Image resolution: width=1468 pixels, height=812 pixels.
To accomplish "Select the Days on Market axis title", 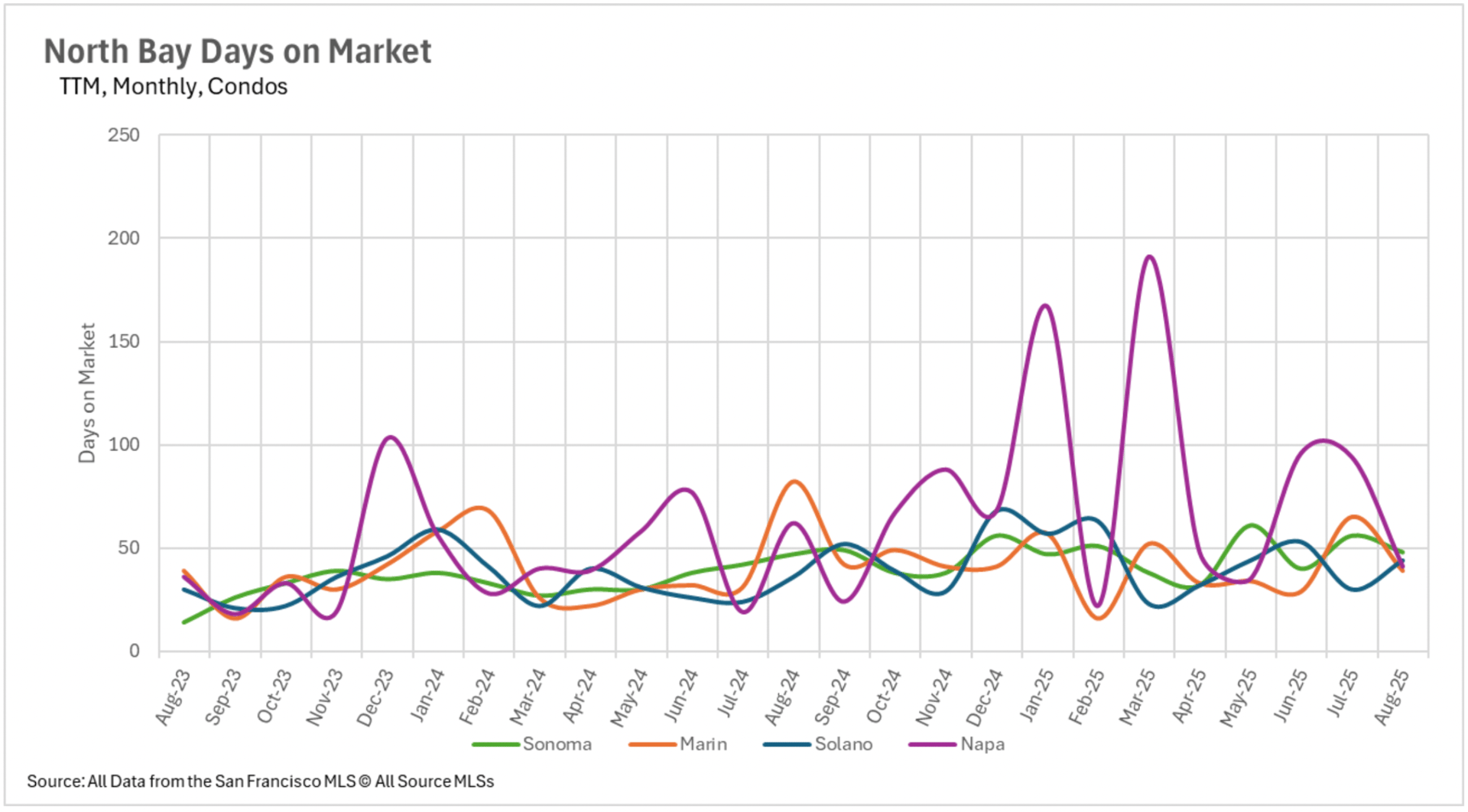I will (x=87, y=392).
